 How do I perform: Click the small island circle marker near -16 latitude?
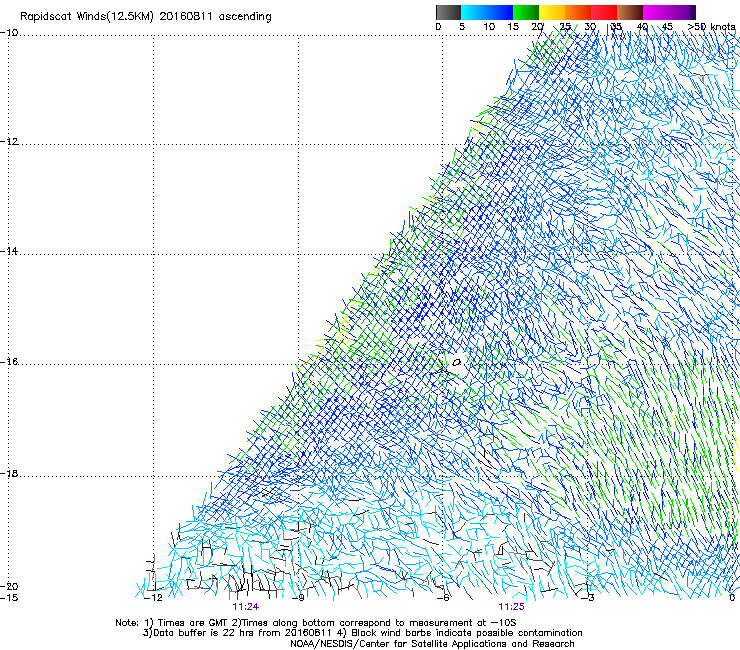(456, 363)
